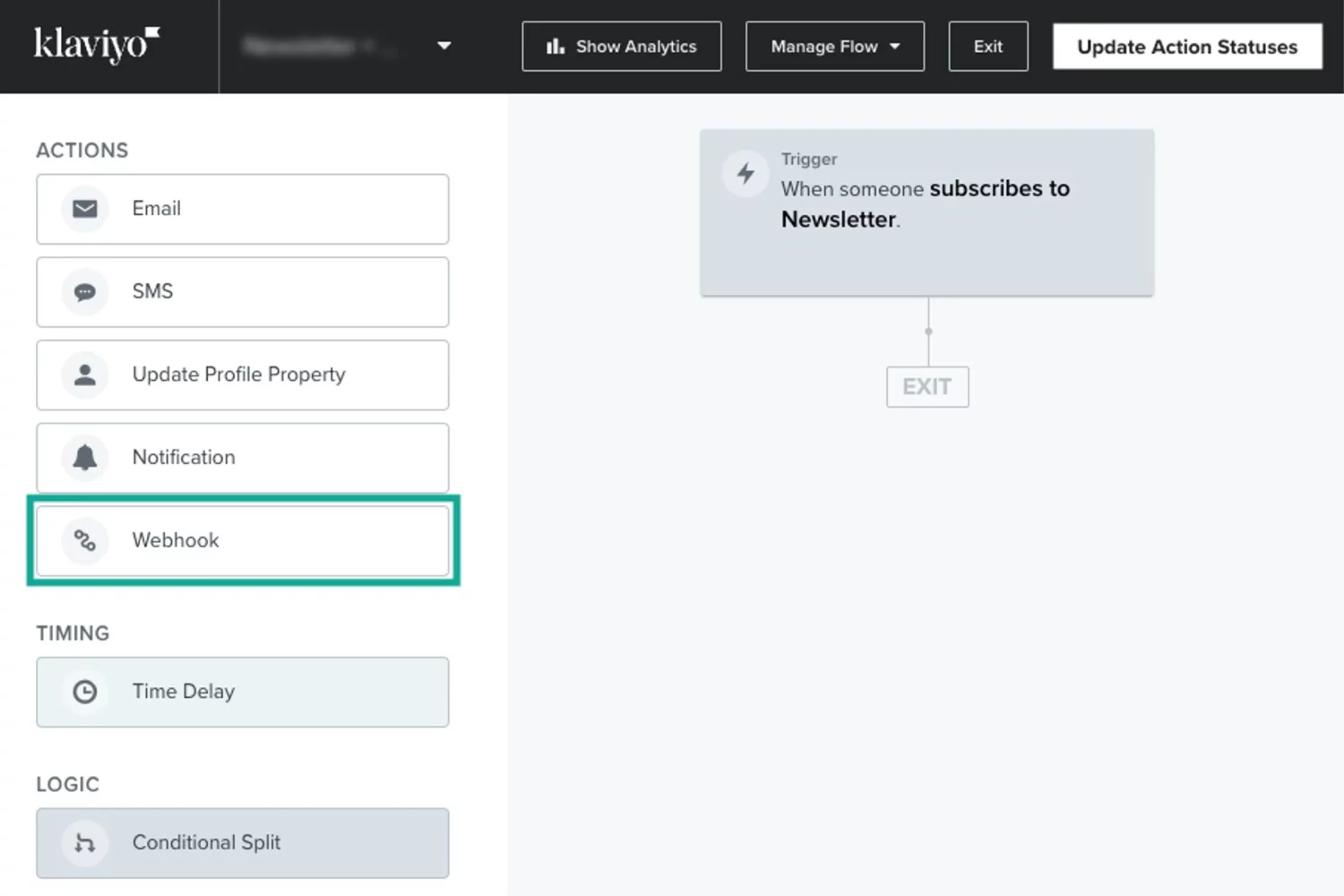Select the Webhook action under ACTIONS
This screenshot has width=1344, height=896.
click(243, 540)
